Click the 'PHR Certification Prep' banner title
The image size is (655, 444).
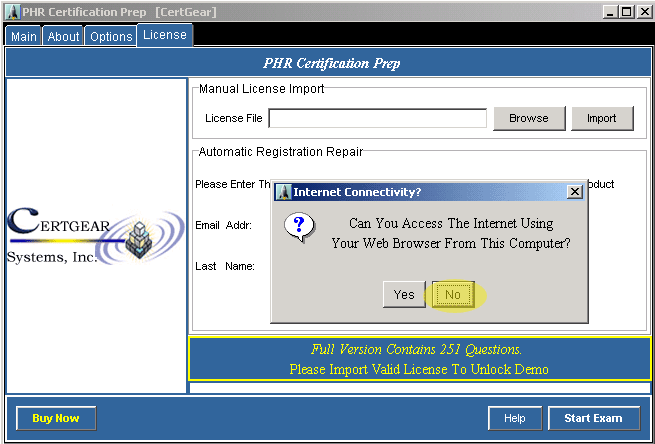point(332,63)
